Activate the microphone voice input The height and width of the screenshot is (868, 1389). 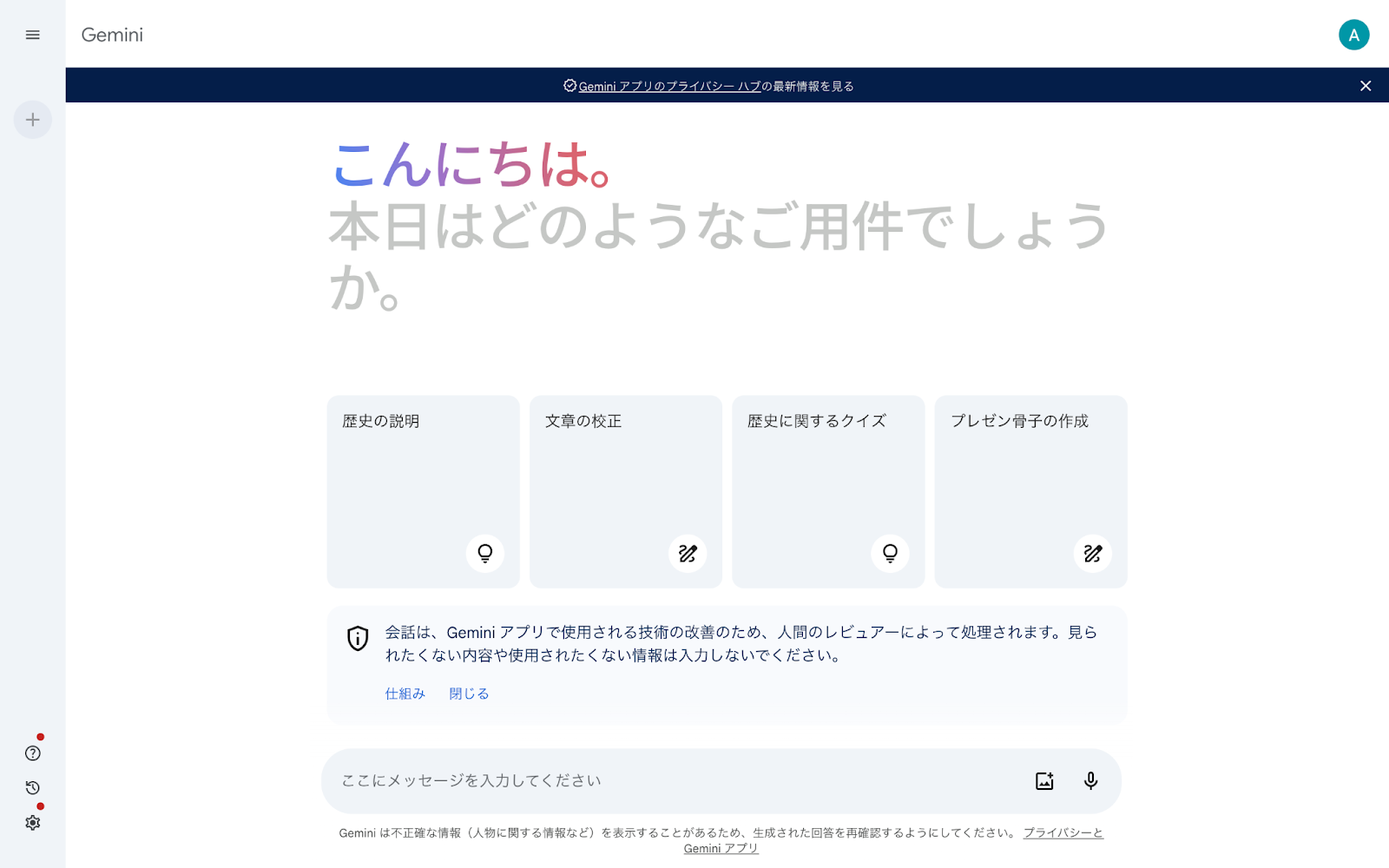pos(1091,781)
